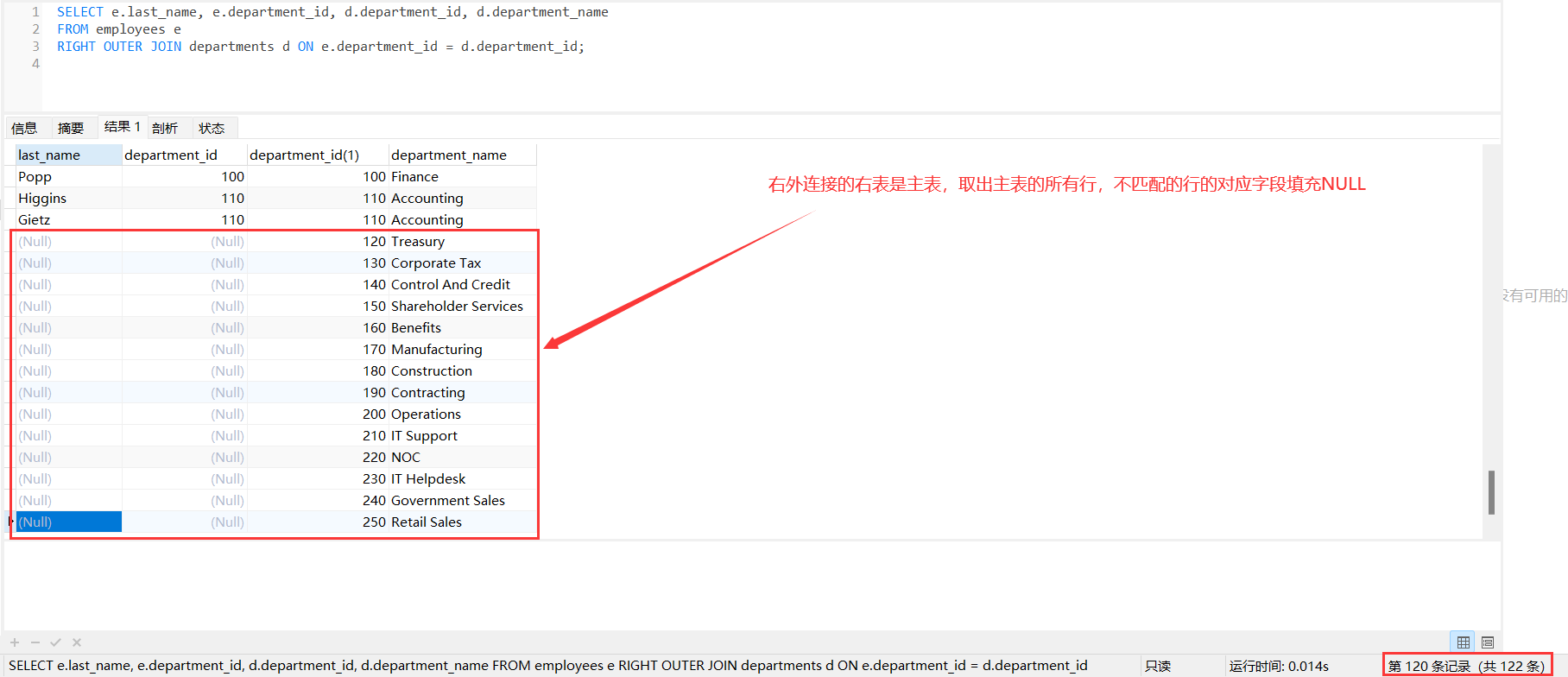Click department id 120 cell
Viewport: 1568px width, 677px height.
point(318,241)
